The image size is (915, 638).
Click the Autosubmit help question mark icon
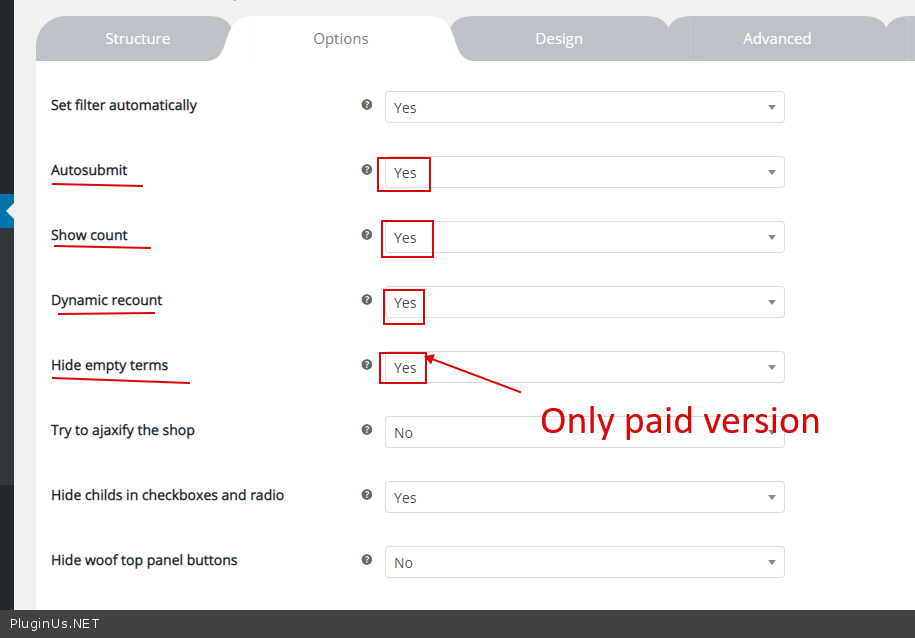(x=367, y=170)
